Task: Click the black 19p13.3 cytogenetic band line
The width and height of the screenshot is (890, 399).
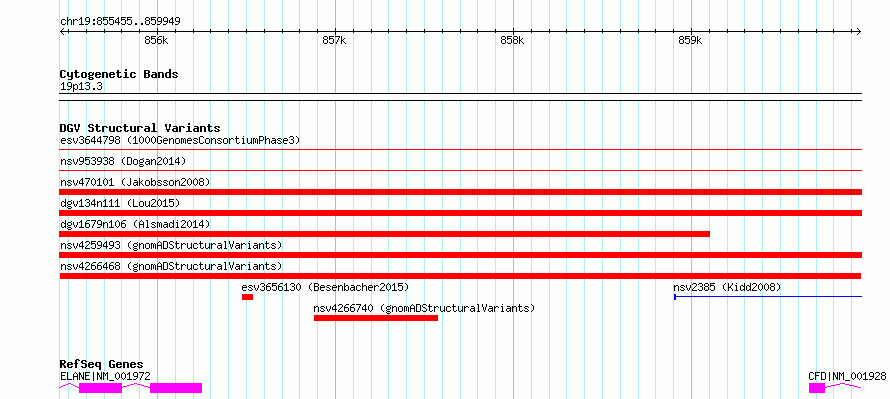Action: click(461, 97)
